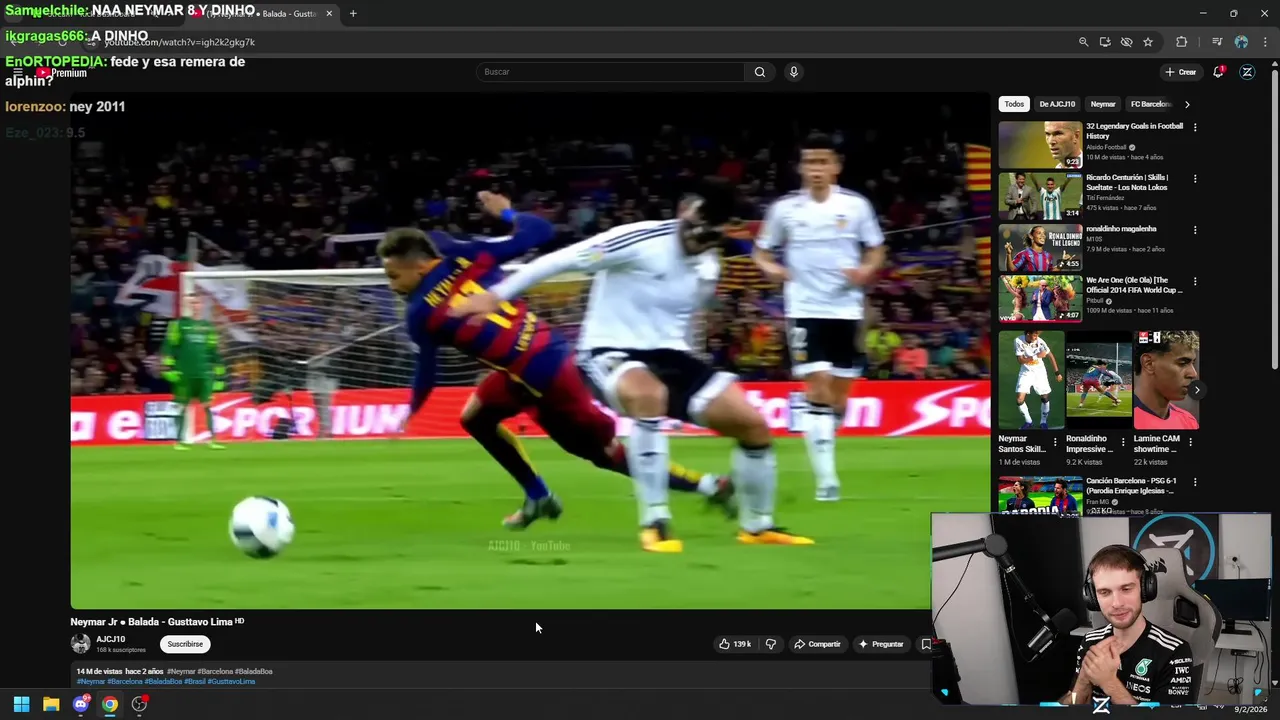Close the Neymar Jr Balada tab
Screen dimensions: 1280x720
tap(329, 14)
